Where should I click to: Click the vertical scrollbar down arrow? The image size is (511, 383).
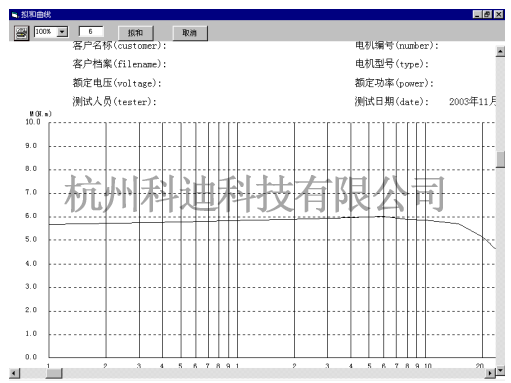tap(500, 370)
